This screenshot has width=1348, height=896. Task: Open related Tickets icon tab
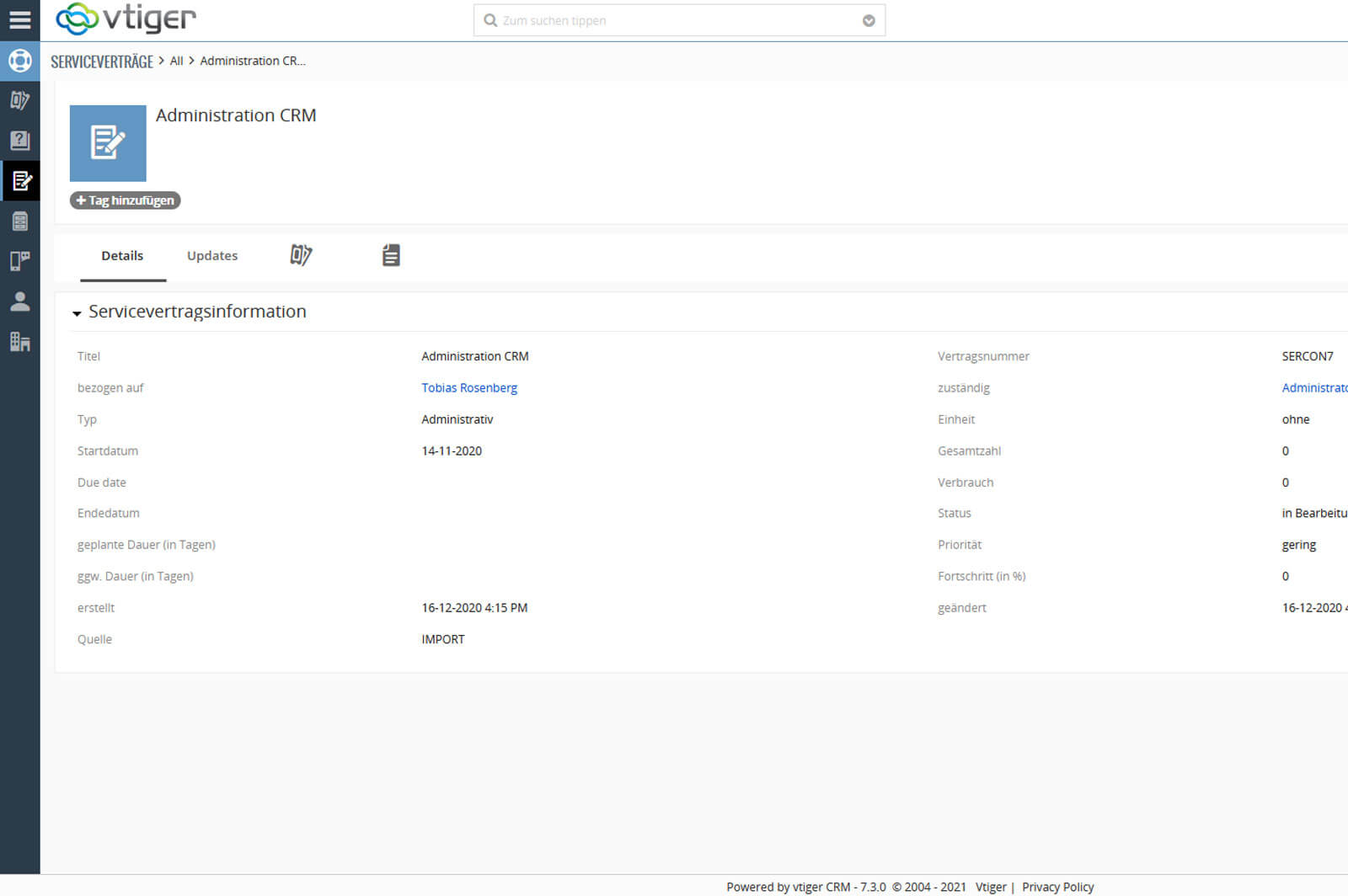[x=301, y=255]
